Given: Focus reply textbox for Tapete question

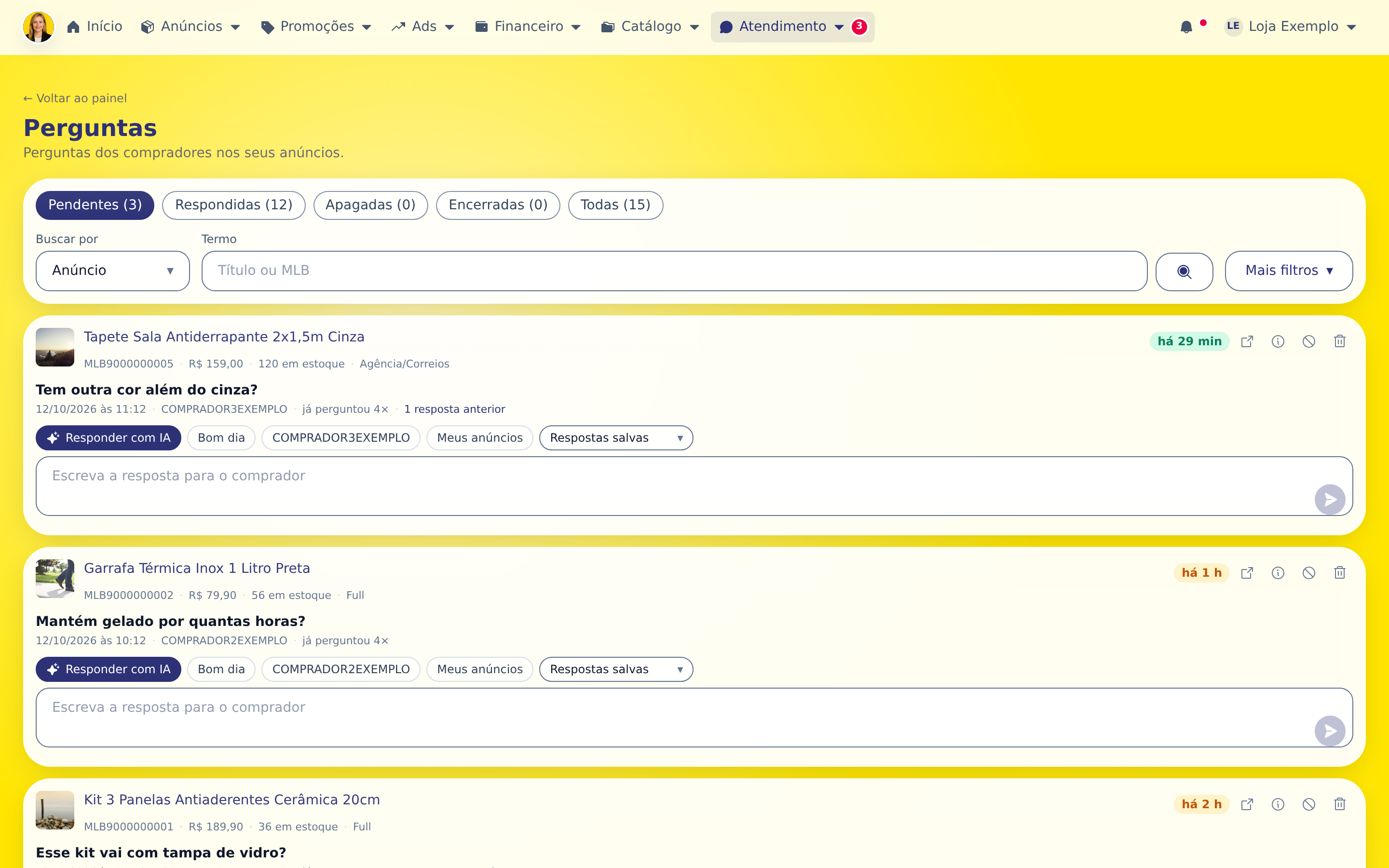Looking at the screenshot, I should [x=694, y=486].
